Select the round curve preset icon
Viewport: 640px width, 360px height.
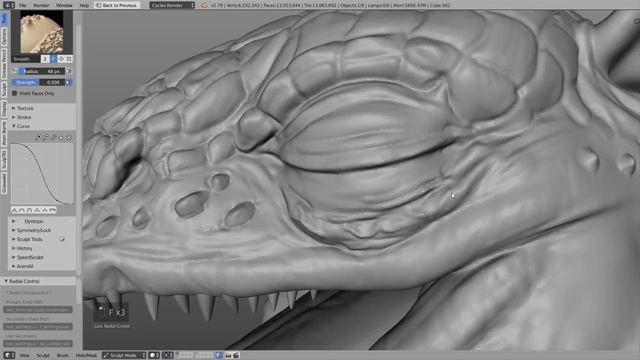22,211
